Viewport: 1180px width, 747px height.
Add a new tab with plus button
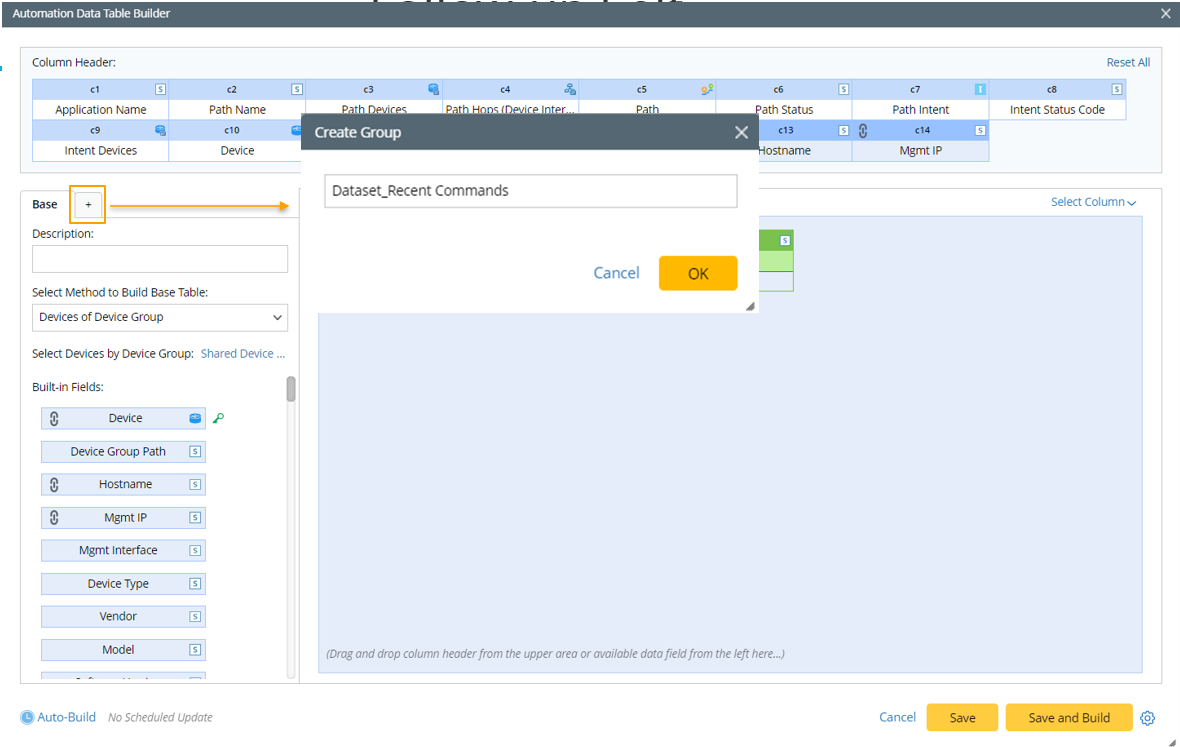(x=88, y=205)
